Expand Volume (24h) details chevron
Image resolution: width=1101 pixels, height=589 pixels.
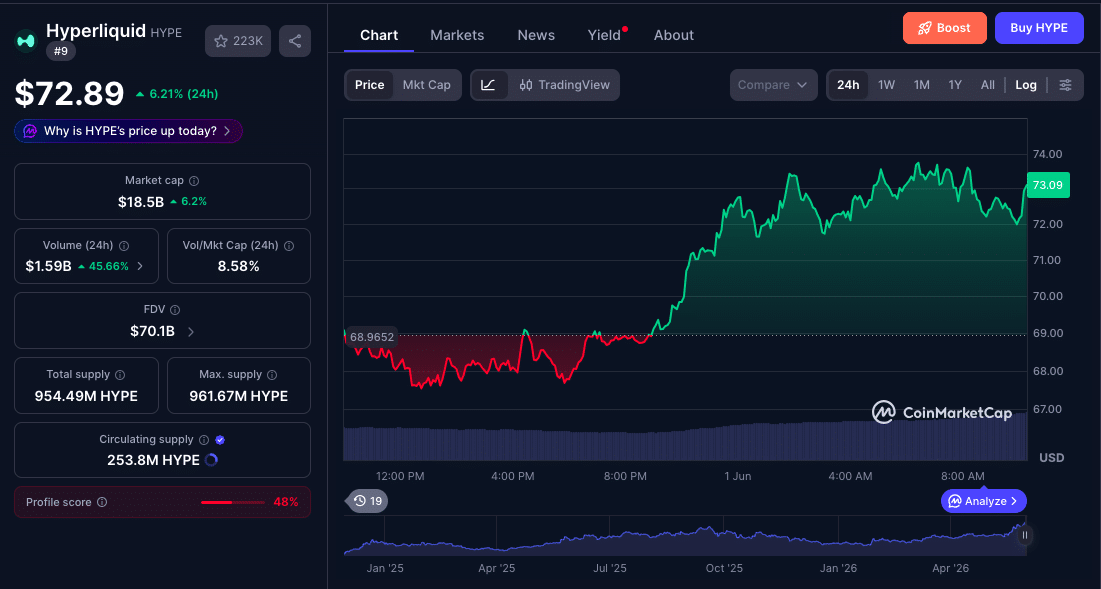[140, 266]
